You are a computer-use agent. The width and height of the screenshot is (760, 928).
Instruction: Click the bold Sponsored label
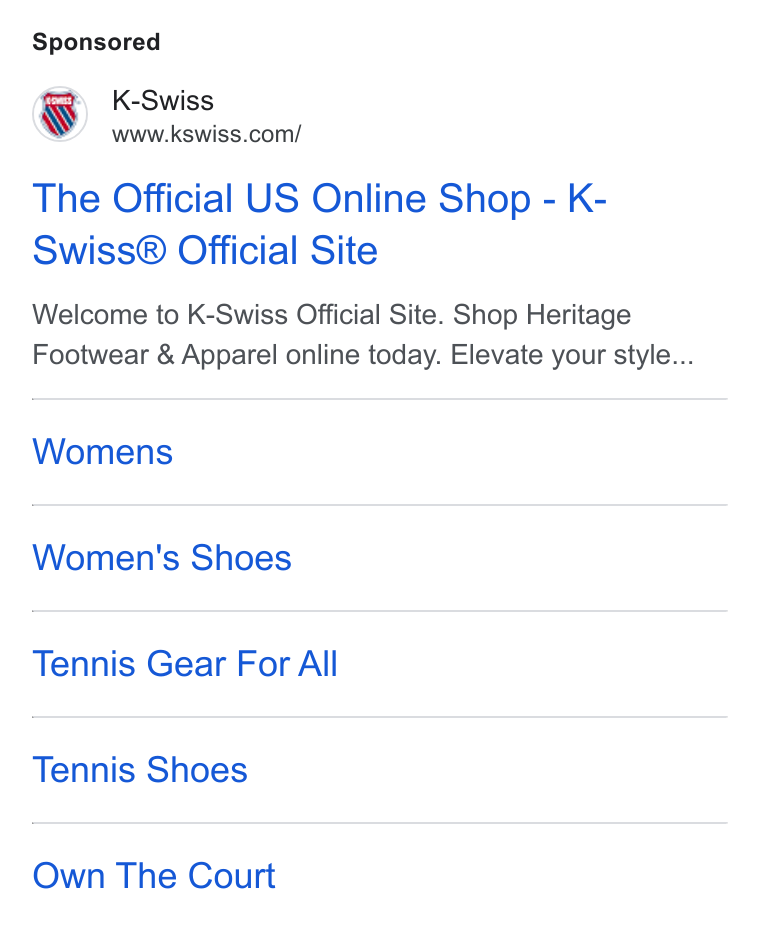click(x=96, y=42)
